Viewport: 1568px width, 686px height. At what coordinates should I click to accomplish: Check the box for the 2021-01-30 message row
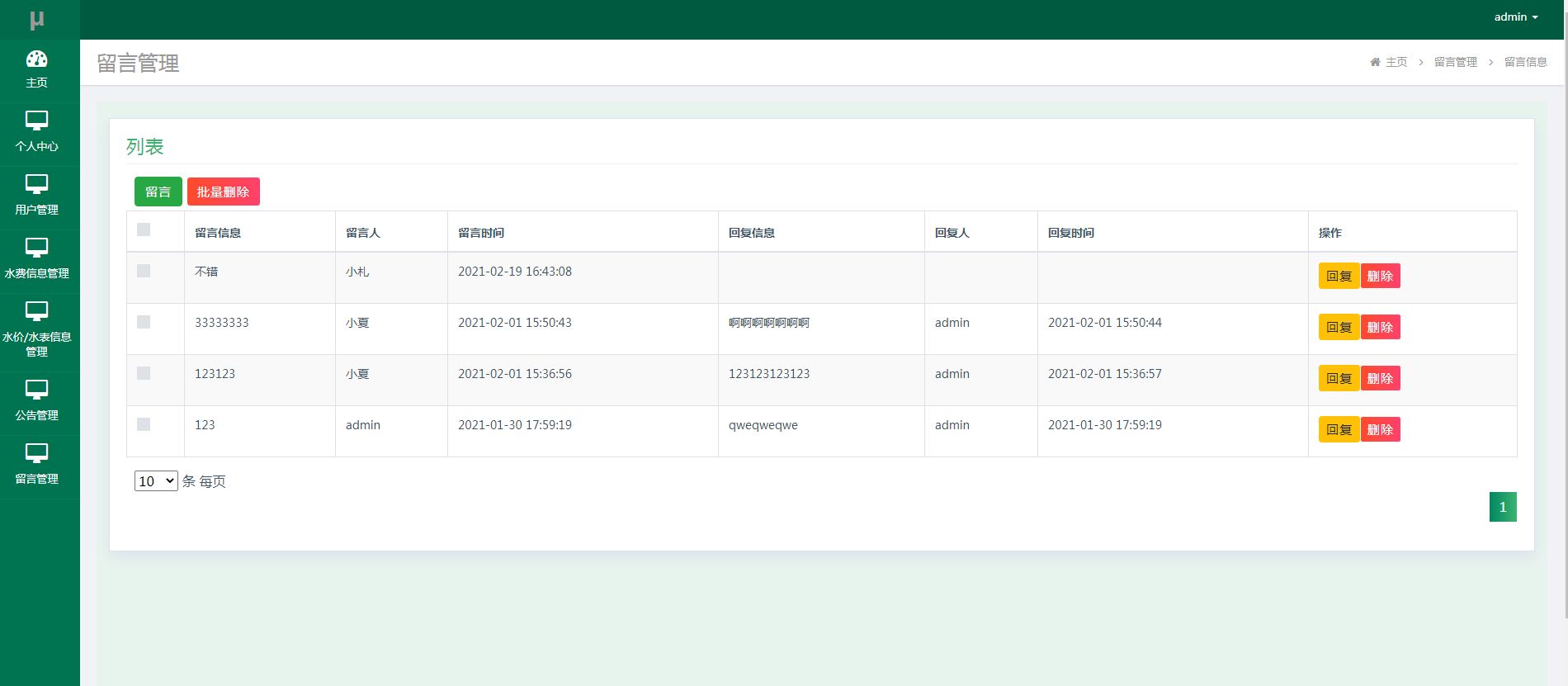(x=144, y=424)
